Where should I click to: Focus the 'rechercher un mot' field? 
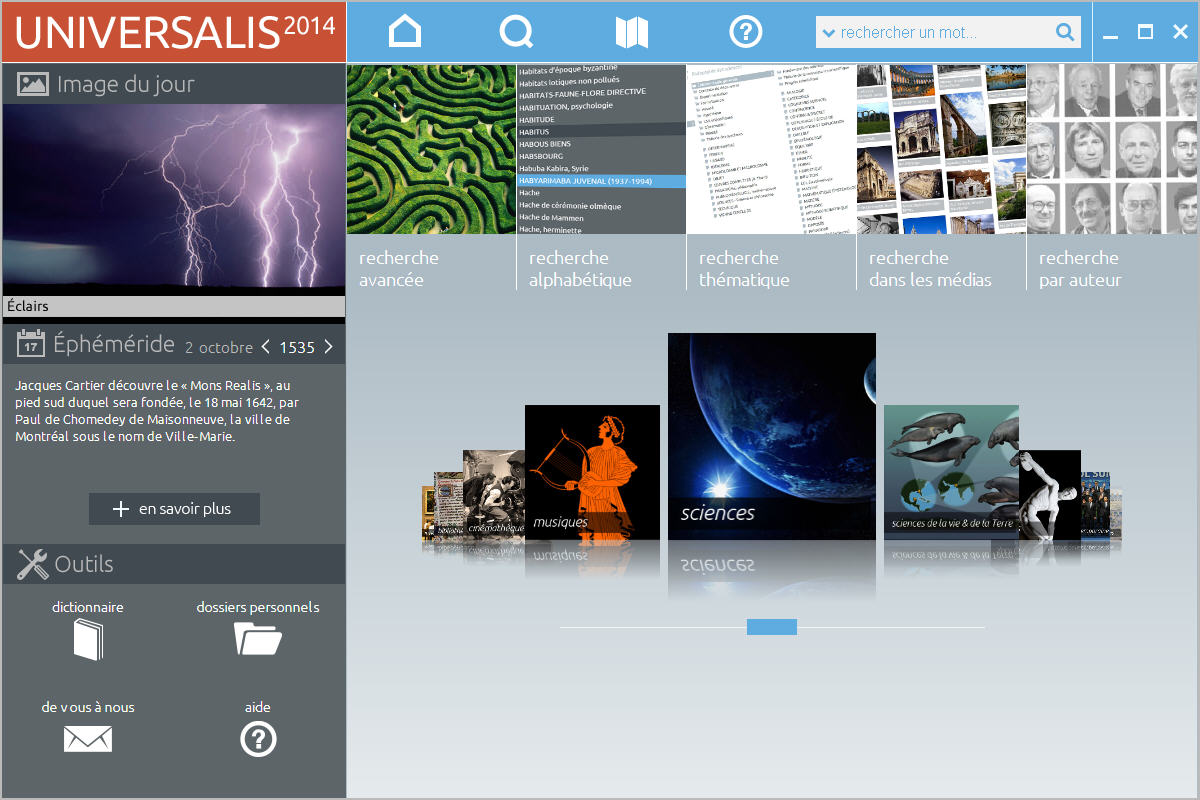pos(946,32)
